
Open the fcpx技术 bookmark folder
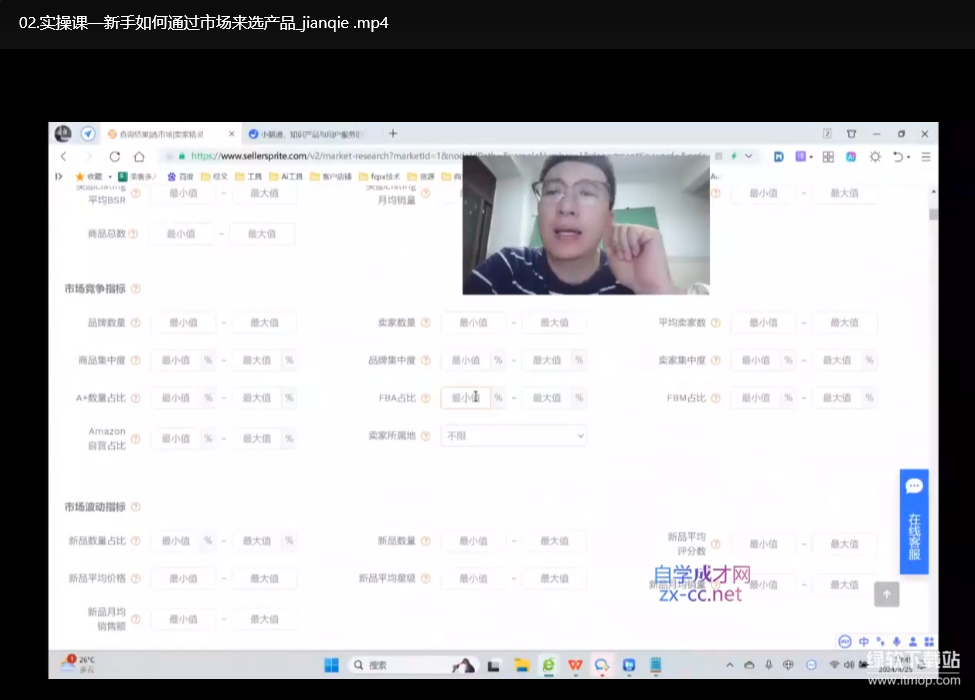(380, 177)
